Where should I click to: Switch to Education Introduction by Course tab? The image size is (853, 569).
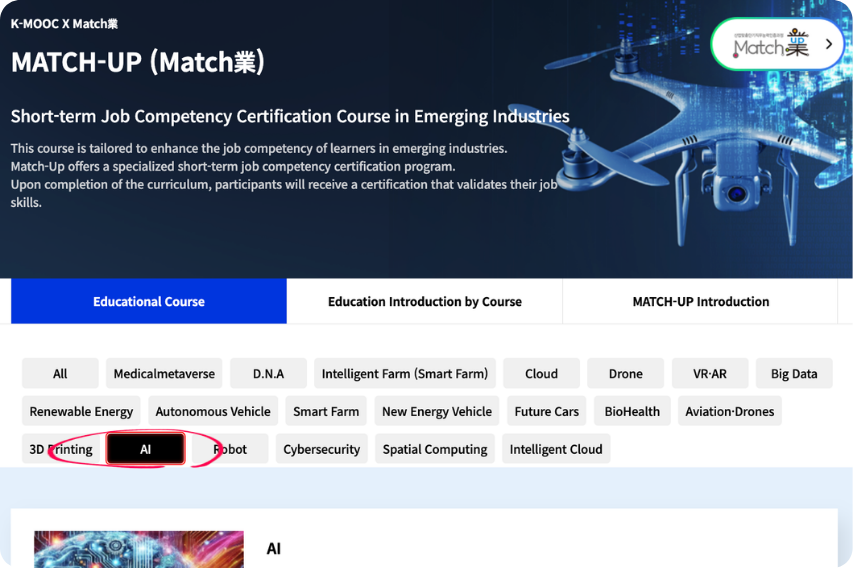pos(424,301)
